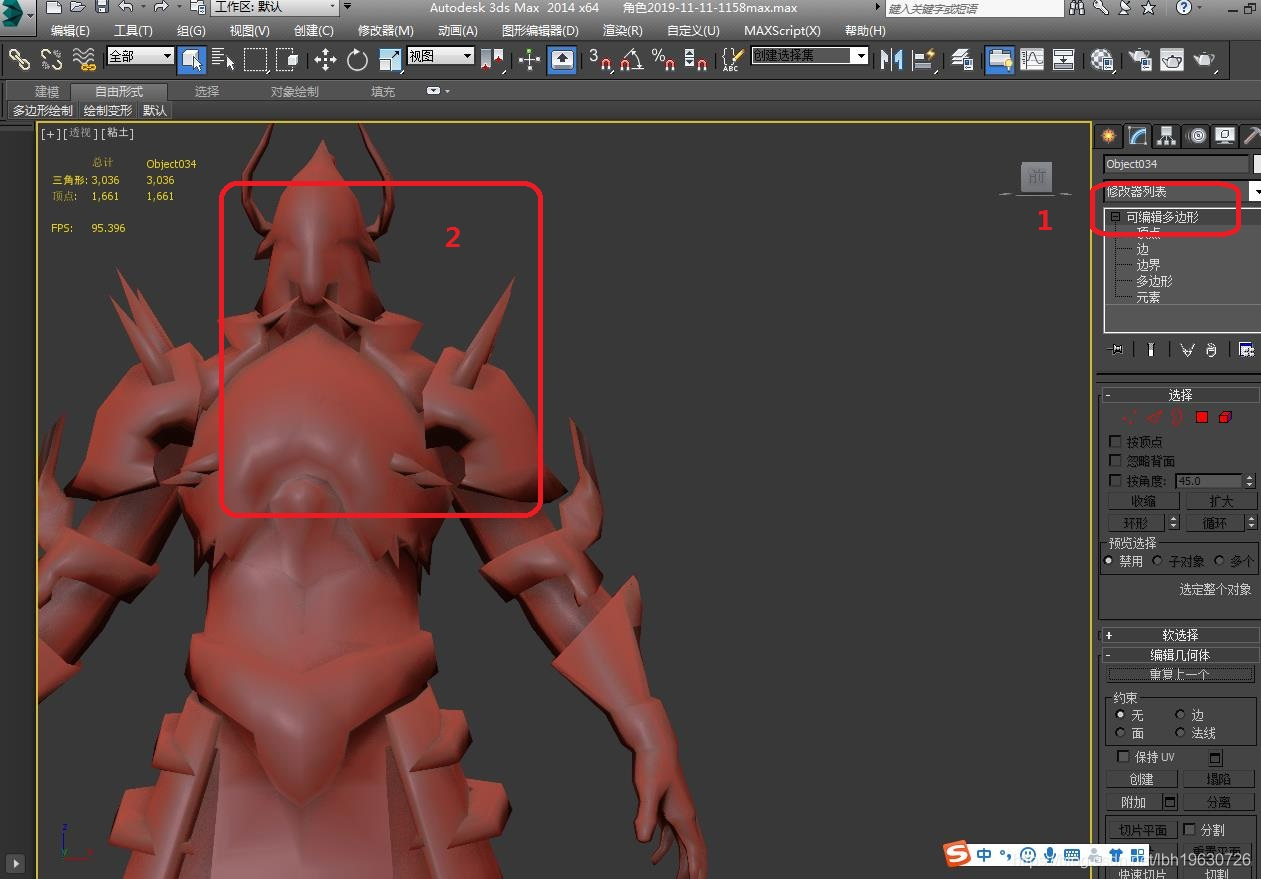Open the 创建选择集 dropdown
The height and width of the screenshot is (879, 1261).
859,56
